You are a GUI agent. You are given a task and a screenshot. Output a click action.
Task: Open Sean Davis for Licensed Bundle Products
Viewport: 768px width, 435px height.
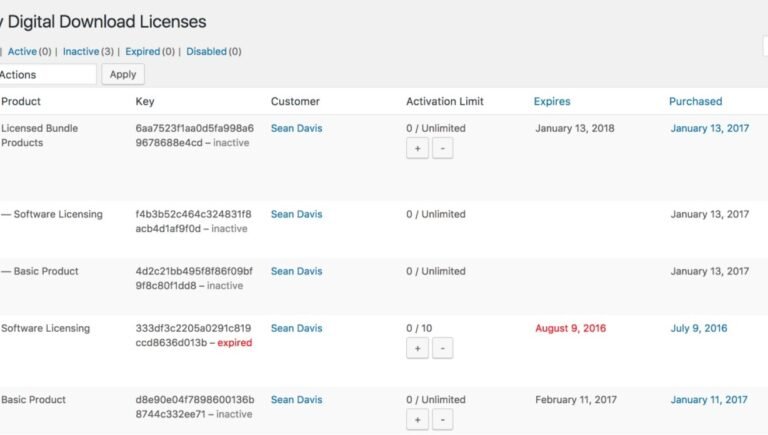(296, 128)
